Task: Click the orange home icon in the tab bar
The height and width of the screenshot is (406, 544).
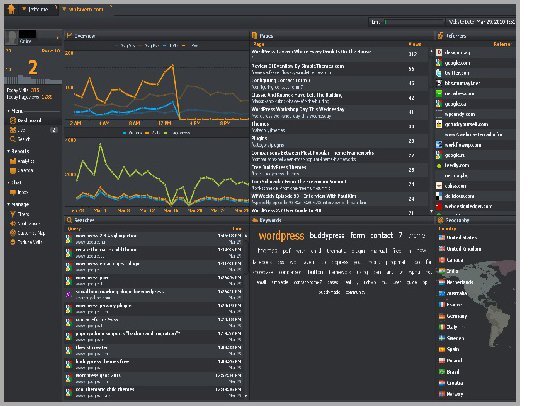Action: (x=11, y=9)
